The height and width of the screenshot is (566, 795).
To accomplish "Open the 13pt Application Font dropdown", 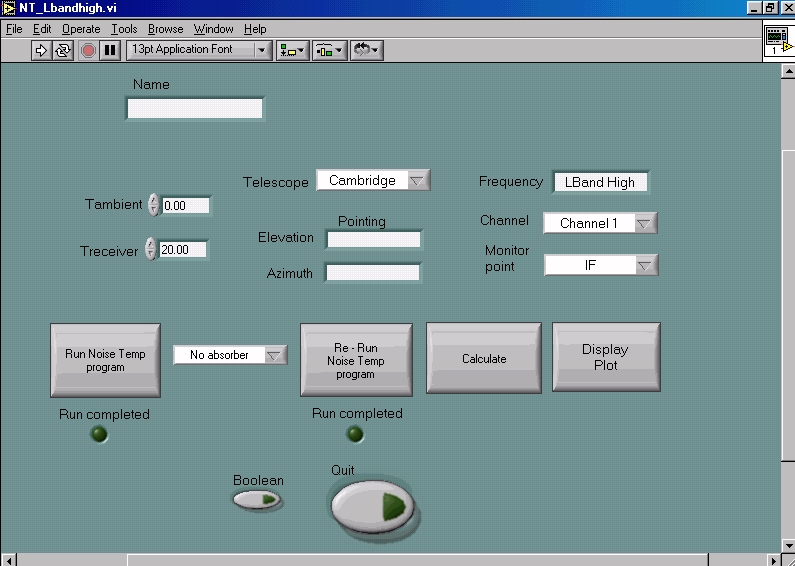I will tap(199, 50).
